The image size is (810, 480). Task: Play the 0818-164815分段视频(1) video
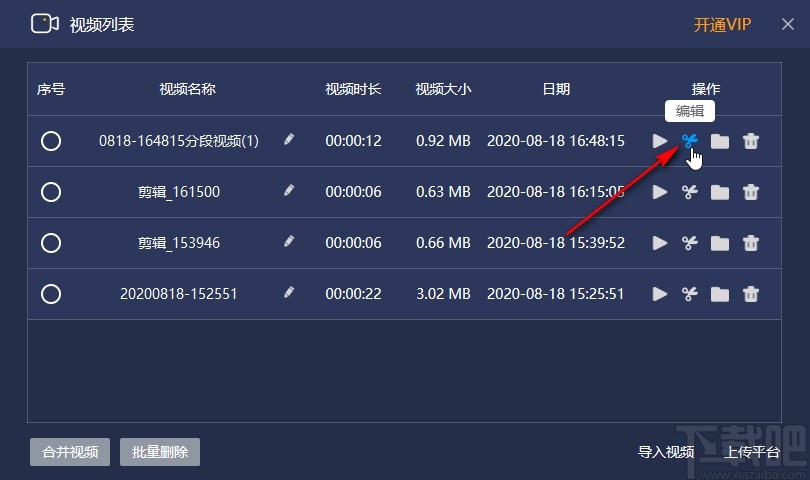click(660, 141)
